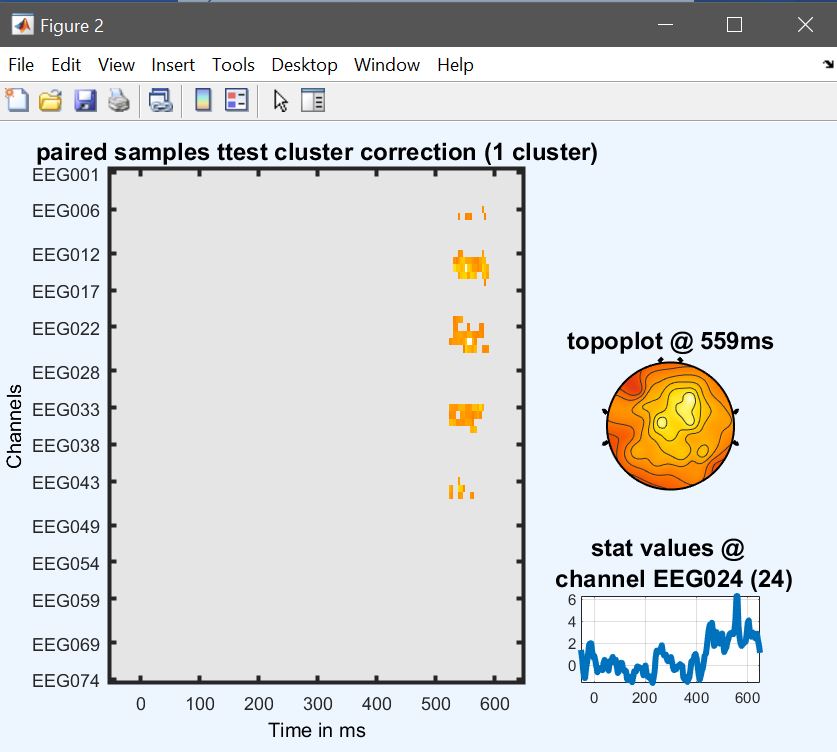This screenshot has height=752, width=837.
Task: Click the 'Time in ms' axis label
Action: point(317,730)
